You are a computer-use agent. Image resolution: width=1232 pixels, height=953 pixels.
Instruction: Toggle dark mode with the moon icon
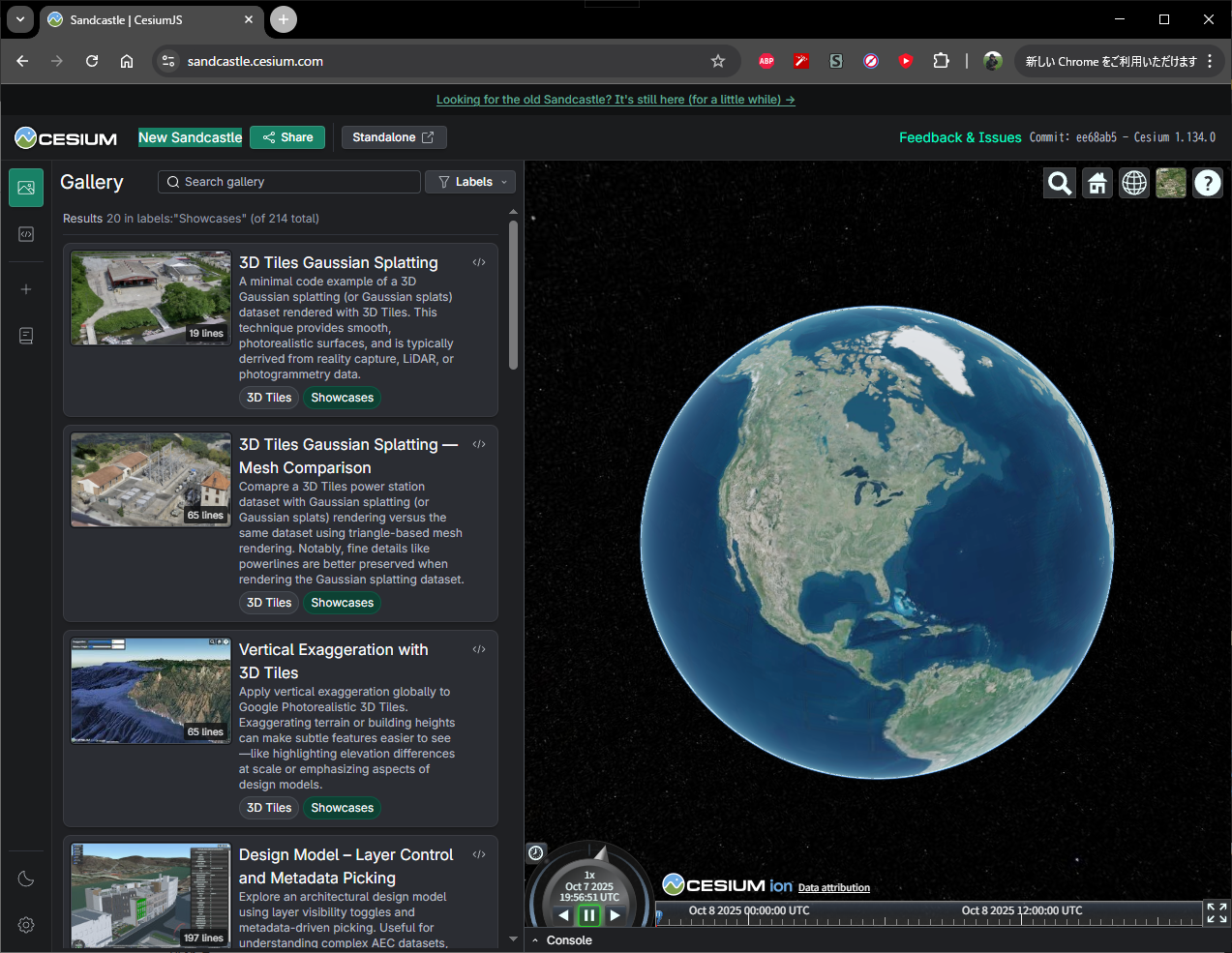pos(25,879)
